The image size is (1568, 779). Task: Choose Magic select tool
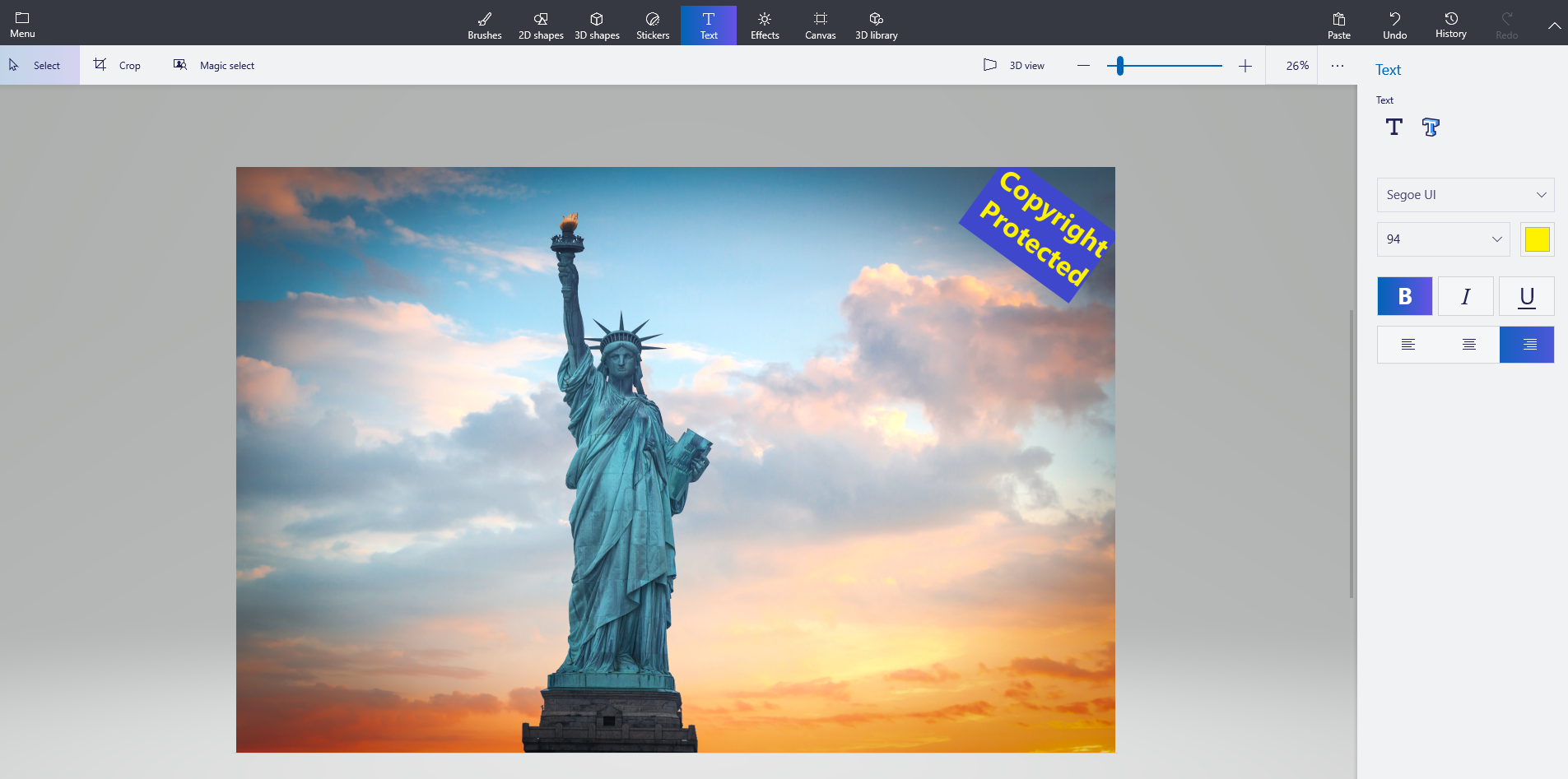pos(214,65)
